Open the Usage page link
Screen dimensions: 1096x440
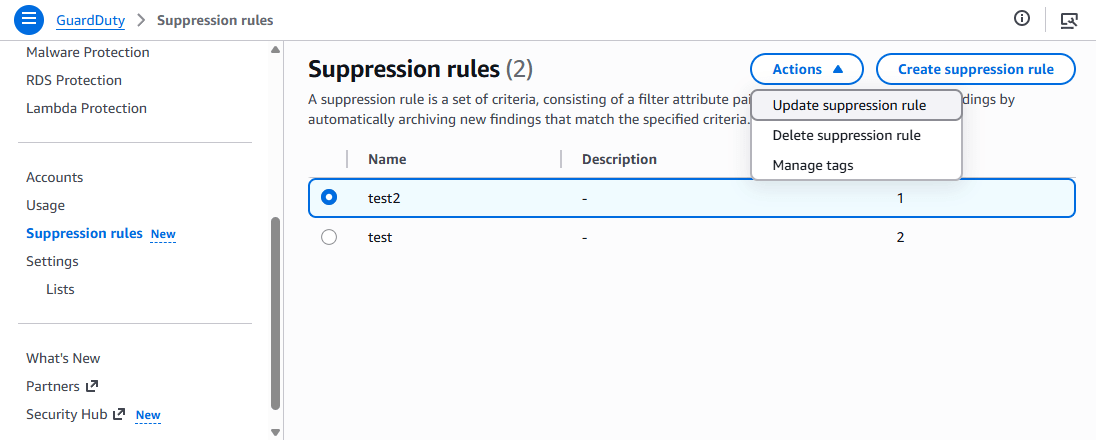pyautogui.click(x=45, y=205)
